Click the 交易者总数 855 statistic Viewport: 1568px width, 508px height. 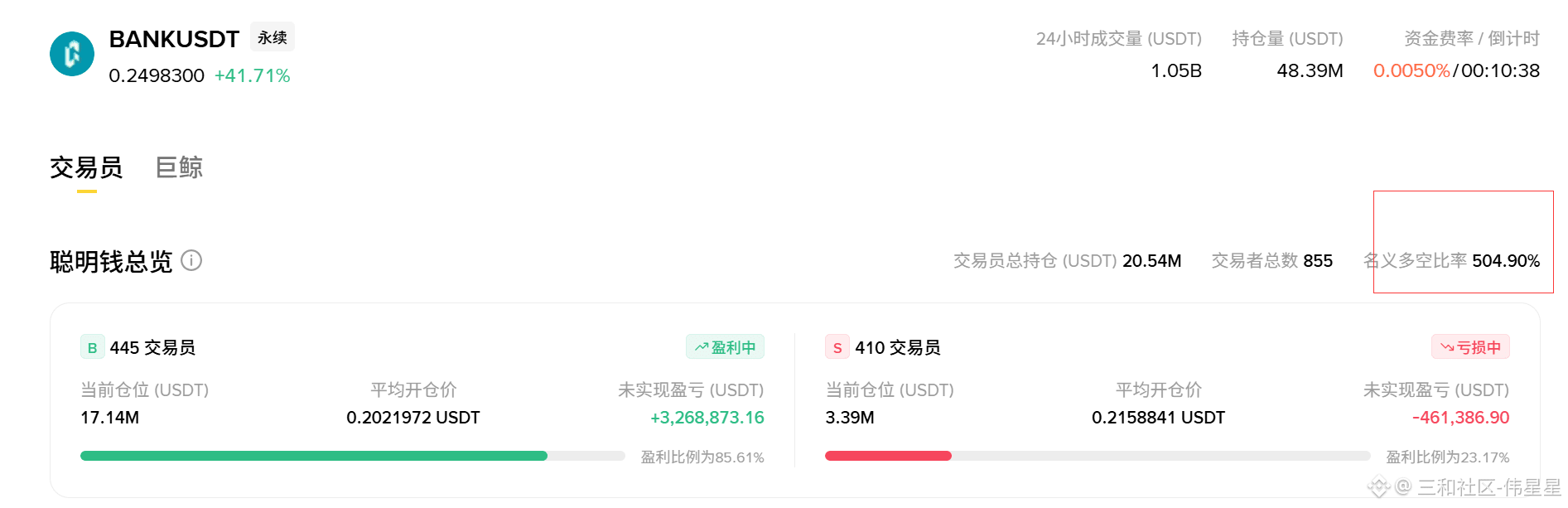tap(1272, 261)
